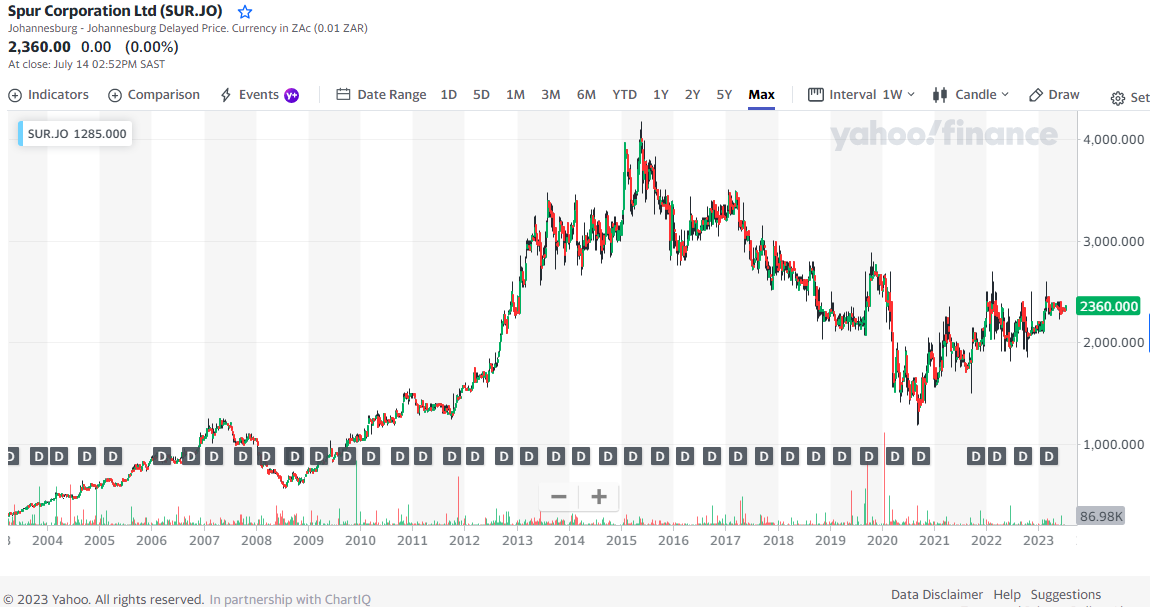This screenshot has width=1150, height=607.
Task: Click the last dividend D marker in 2023
Action: pos(1050,457)
